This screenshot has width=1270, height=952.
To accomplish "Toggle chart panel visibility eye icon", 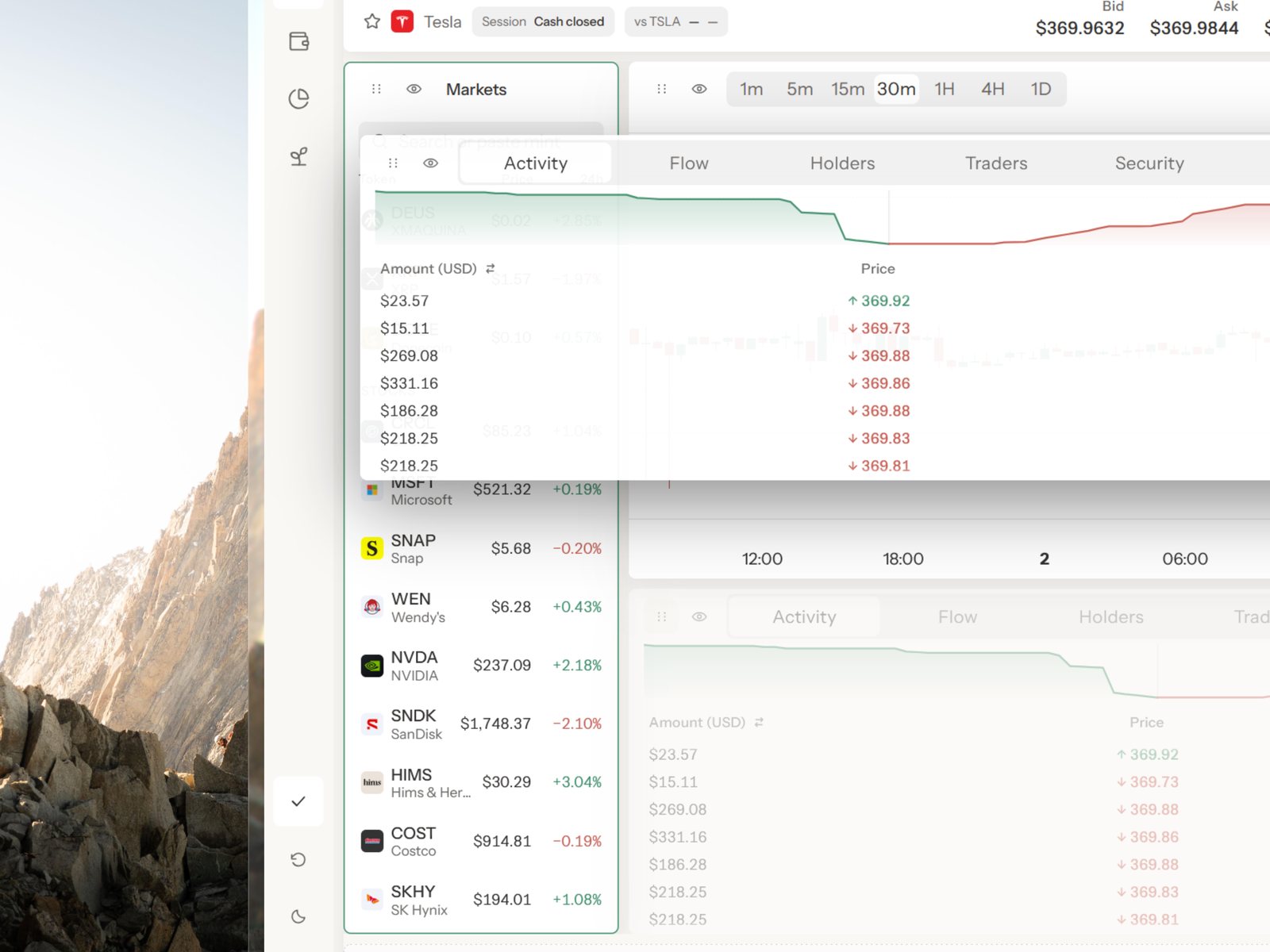I will (x=699, y=89).
